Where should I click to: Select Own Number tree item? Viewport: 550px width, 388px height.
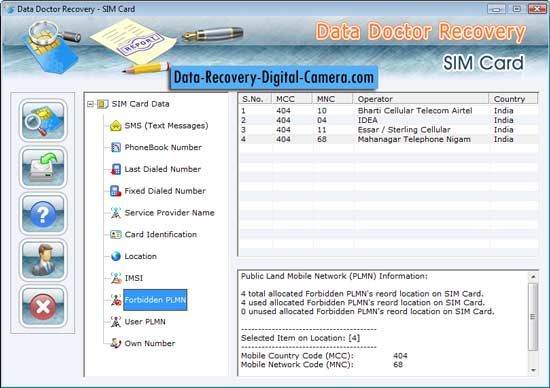pyautogui.click(x=150, y=343)
